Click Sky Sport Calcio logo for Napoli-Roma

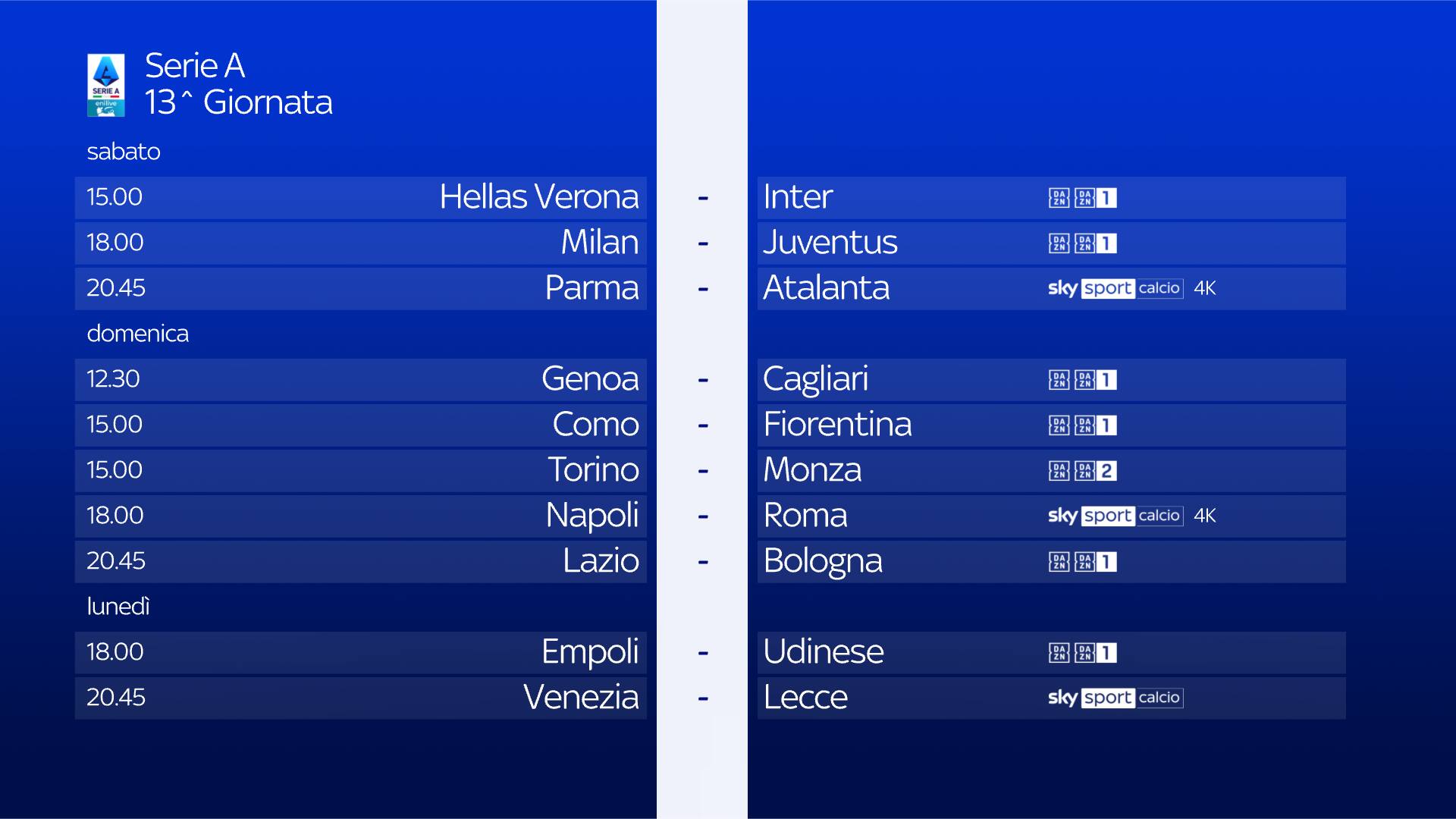coord(1115,516)
